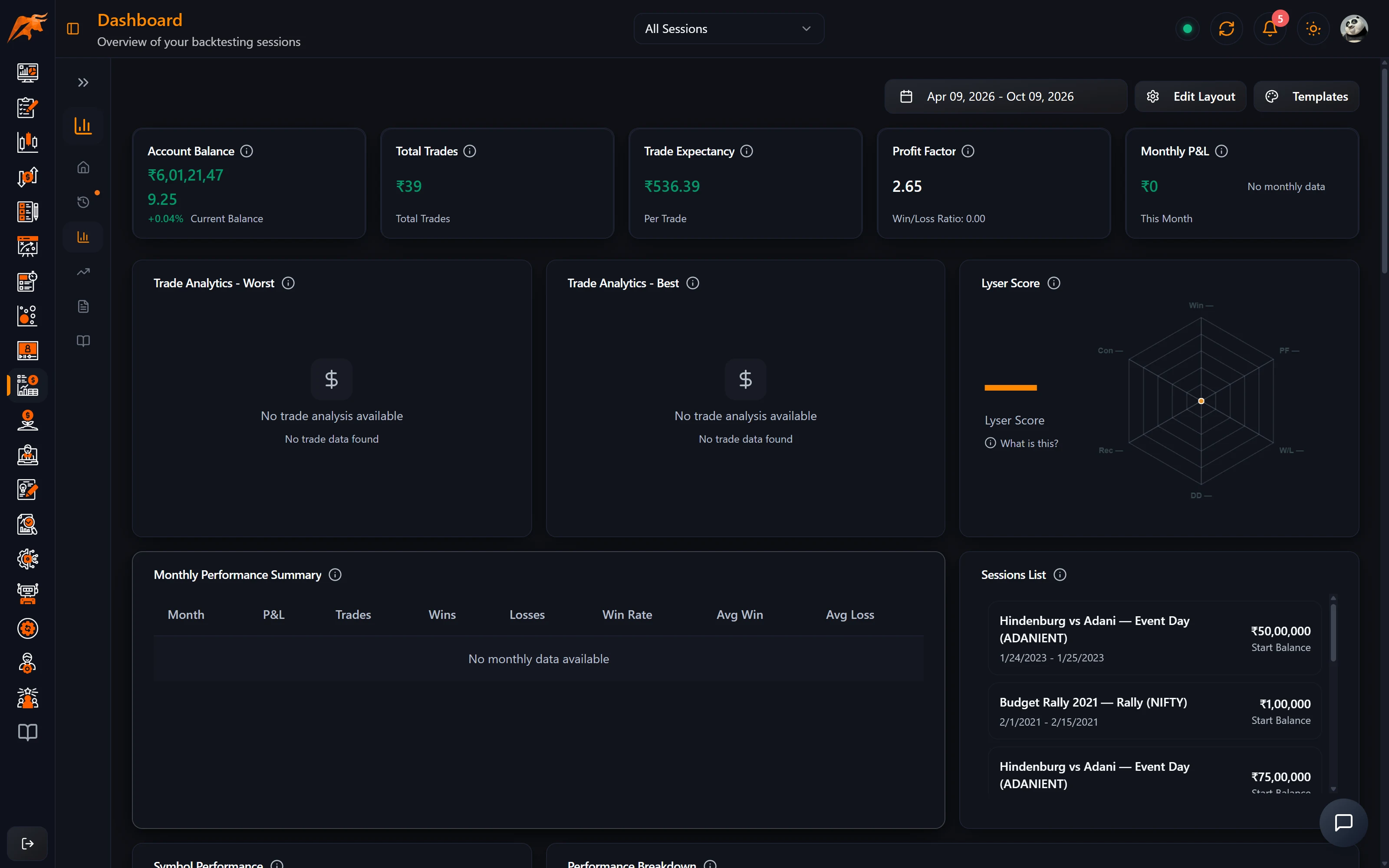Screen dimensions: 1389x868
Task: Click the 'What is this?' link
Action: tap(1022, 443)
